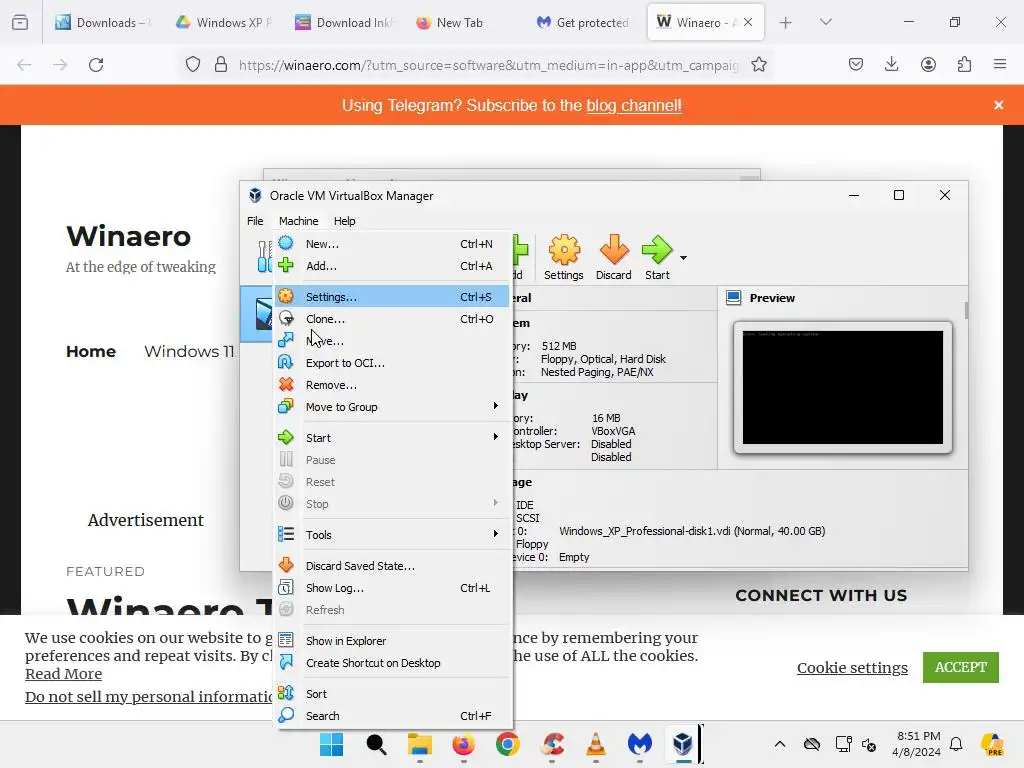Open Firefox extensions puzzle icon

coord(964,64)
